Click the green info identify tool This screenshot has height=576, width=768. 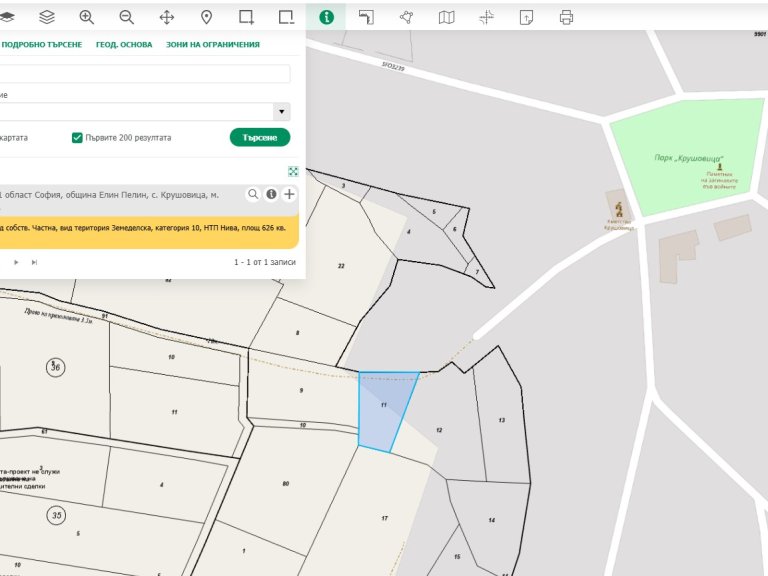click(326, 17)
